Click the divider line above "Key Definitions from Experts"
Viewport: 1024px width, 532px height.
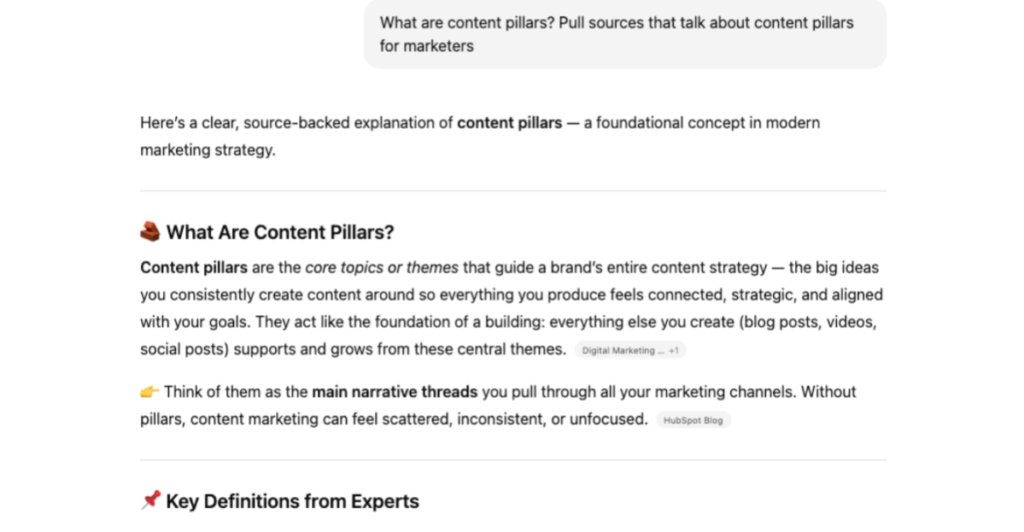click(512, 460)
